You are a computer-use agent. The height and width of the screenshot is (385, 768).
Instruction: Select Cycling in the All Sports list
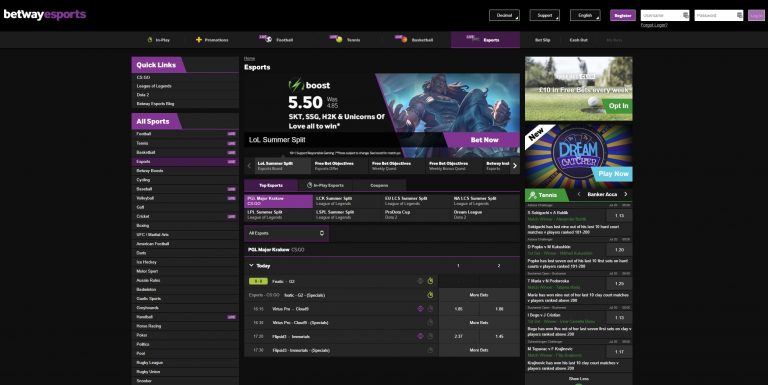tap(185, 180)
